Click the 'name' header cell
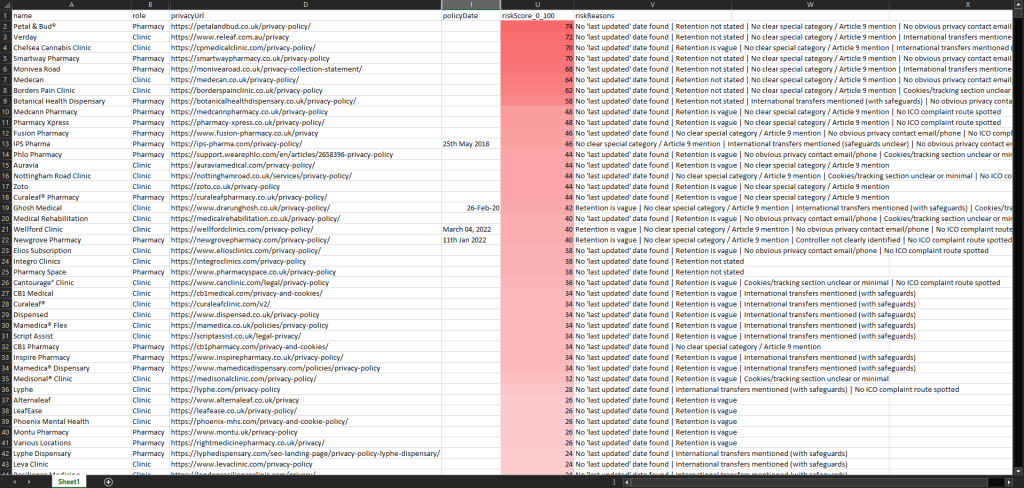The width and height of the screenshot is (1024, 488). (x=71, y=14)
